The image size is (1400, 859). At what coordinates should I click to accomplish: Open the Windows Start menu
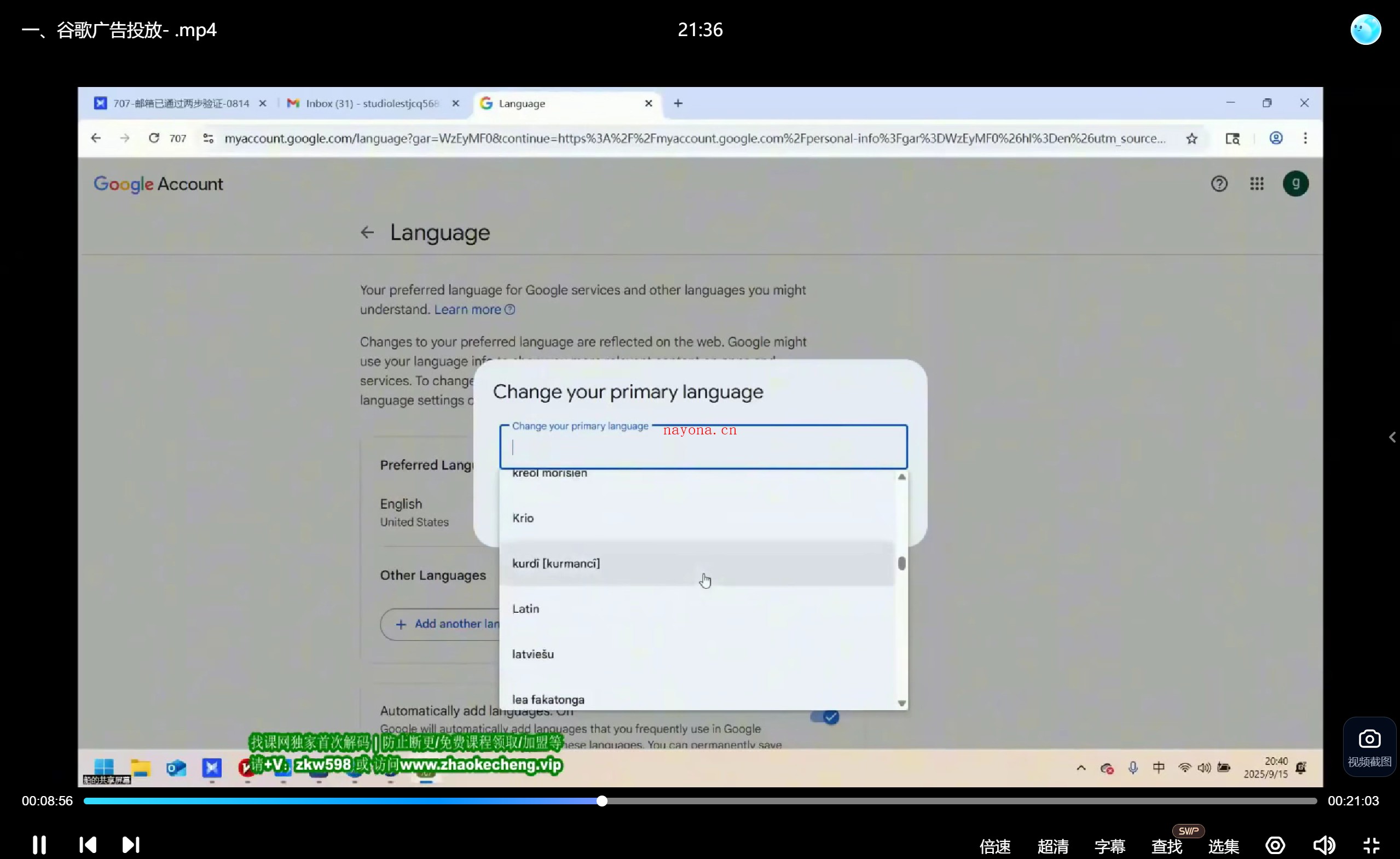tap(104, 768)
